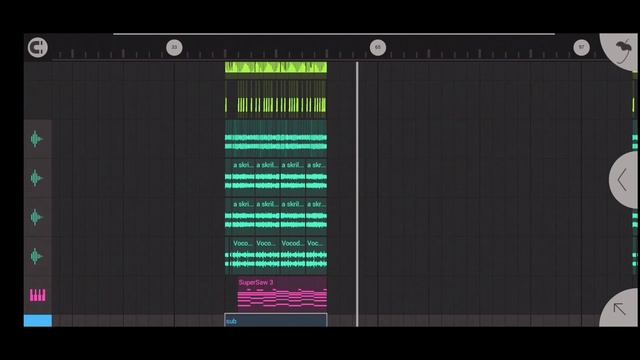This screenshot has height=360, width=640.
Task: Tap the diagonal arrow corner button
Action: [x=619, y=308]
